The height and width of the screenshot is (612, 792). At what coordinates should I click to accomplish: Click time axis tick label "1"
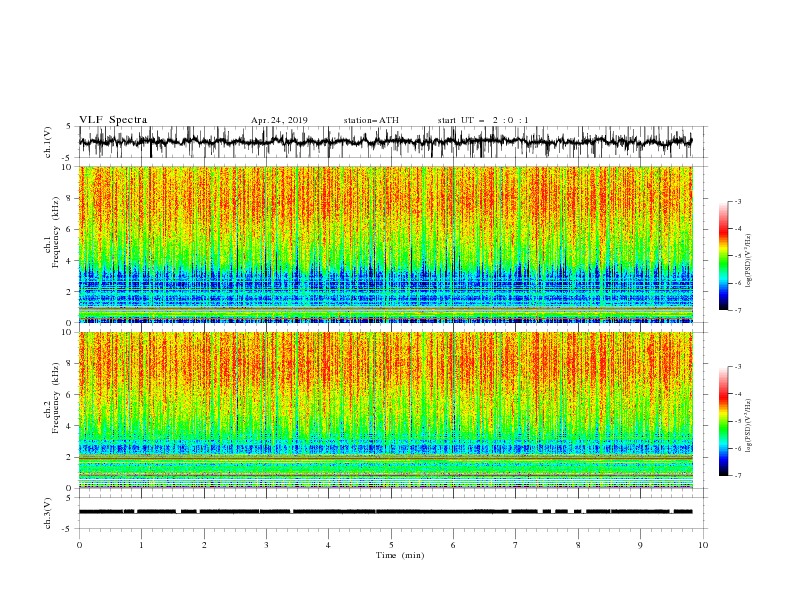point(141,545)
